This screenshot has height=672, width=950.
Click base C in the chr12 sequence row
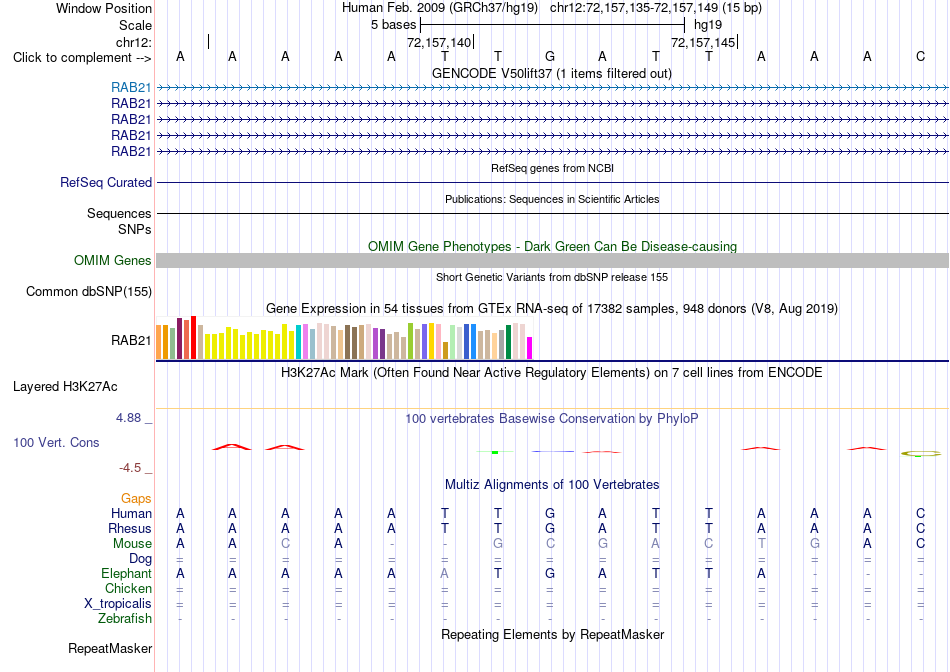click(920, 56)
